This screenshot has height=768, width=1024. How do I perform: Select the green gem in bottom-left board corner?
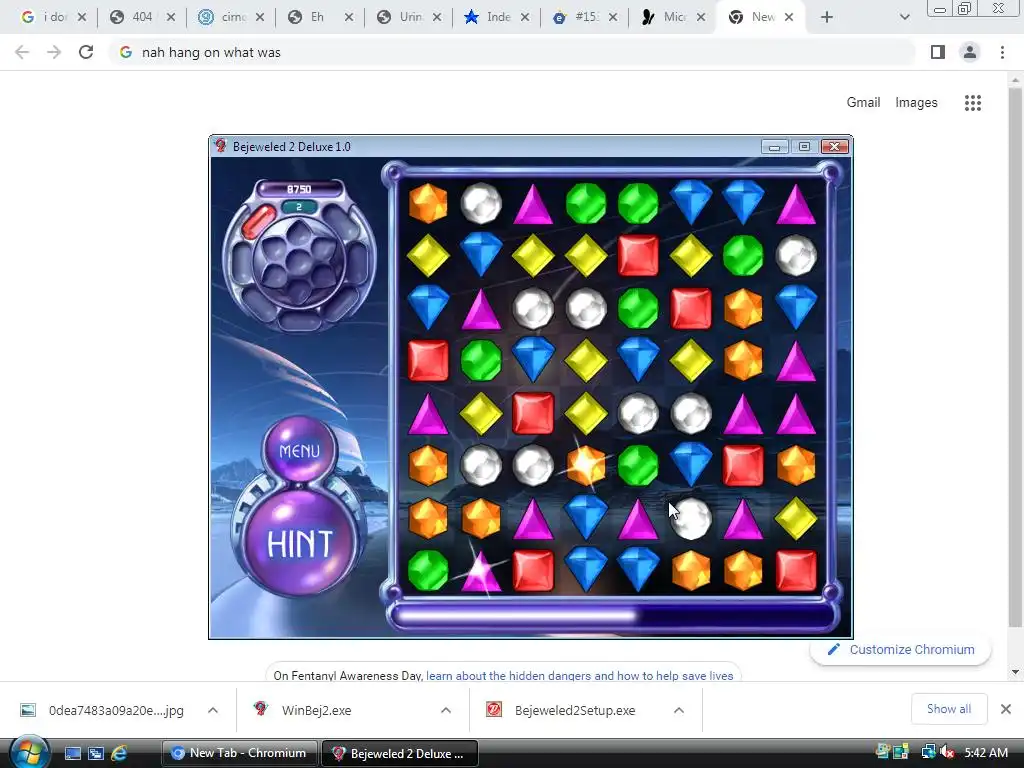coord(428,570)
